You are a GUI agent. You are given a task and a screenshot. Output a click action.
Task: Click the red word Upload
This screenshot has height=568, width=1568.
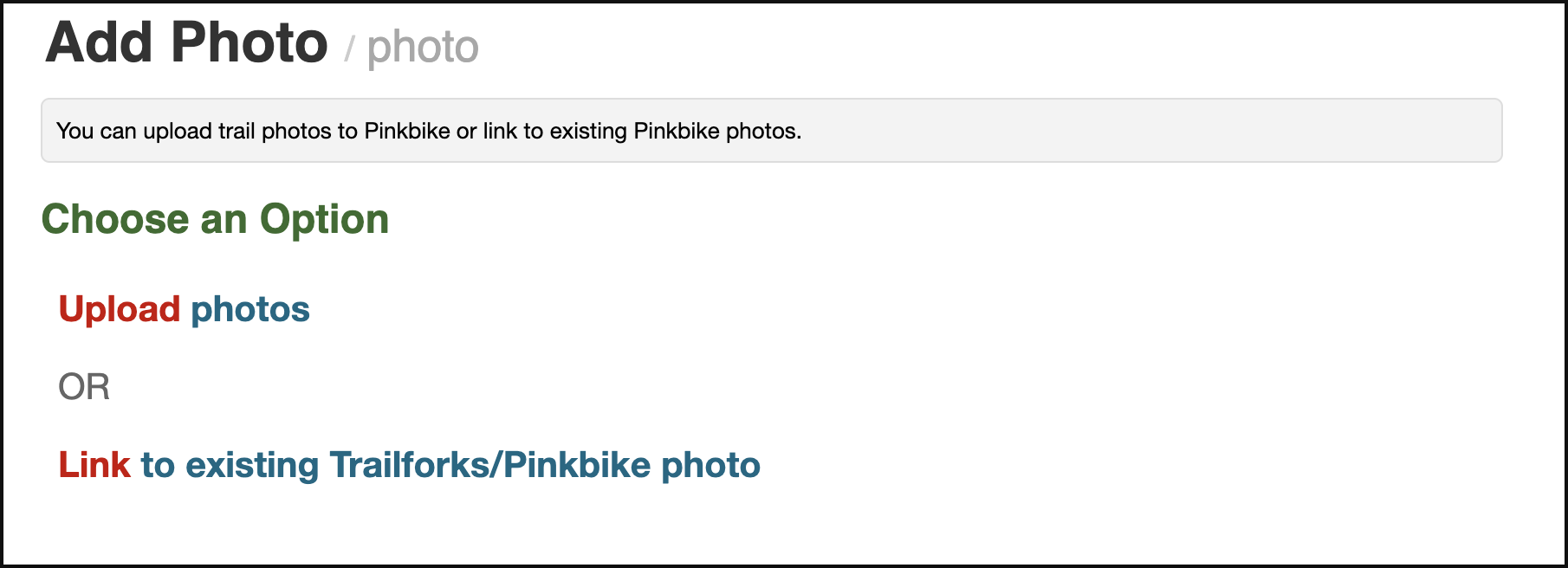120,309
